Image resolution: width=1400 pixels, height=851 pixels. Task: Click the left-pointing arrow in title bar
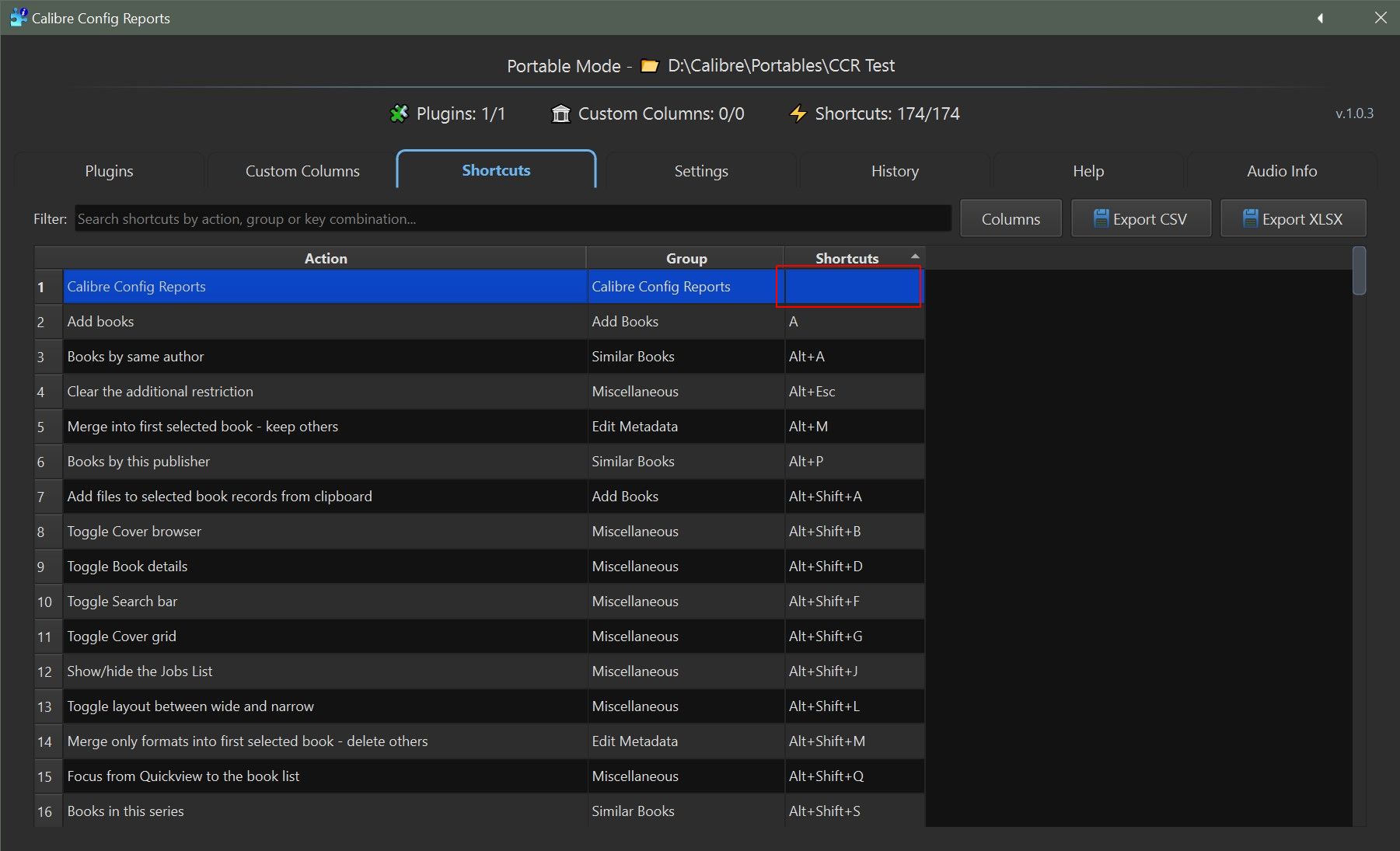click(x=1320, y=18)
